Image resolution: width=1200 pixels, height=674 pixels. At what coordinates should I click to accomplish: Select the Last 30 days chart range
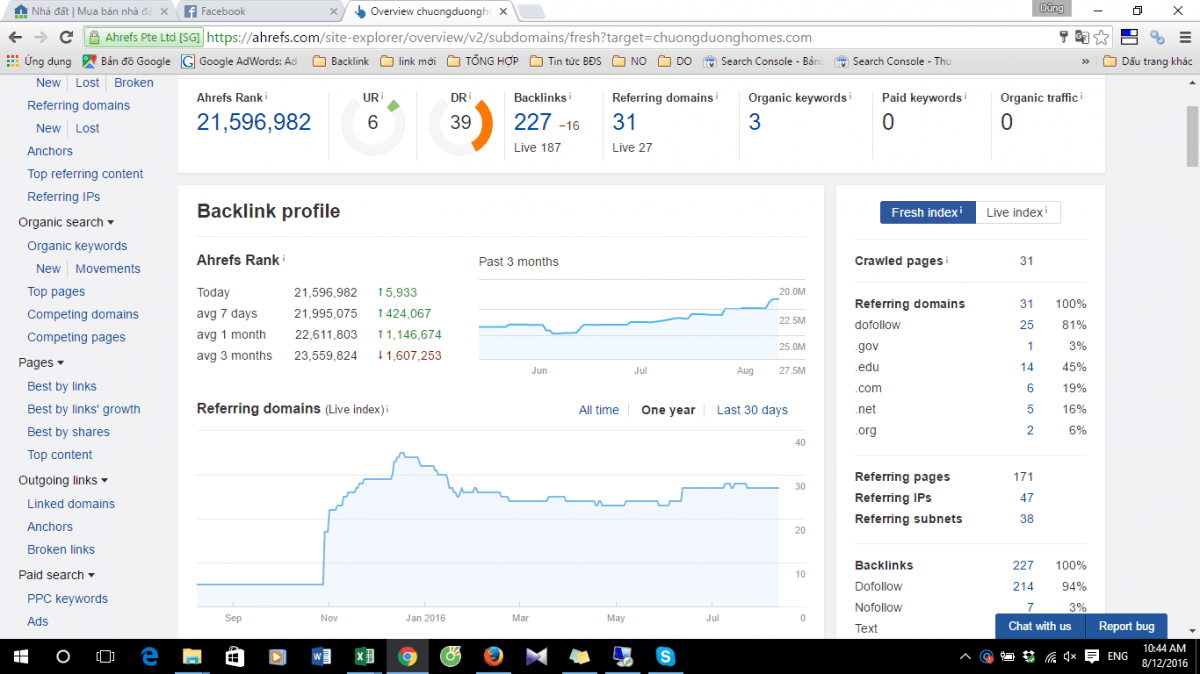752,410
